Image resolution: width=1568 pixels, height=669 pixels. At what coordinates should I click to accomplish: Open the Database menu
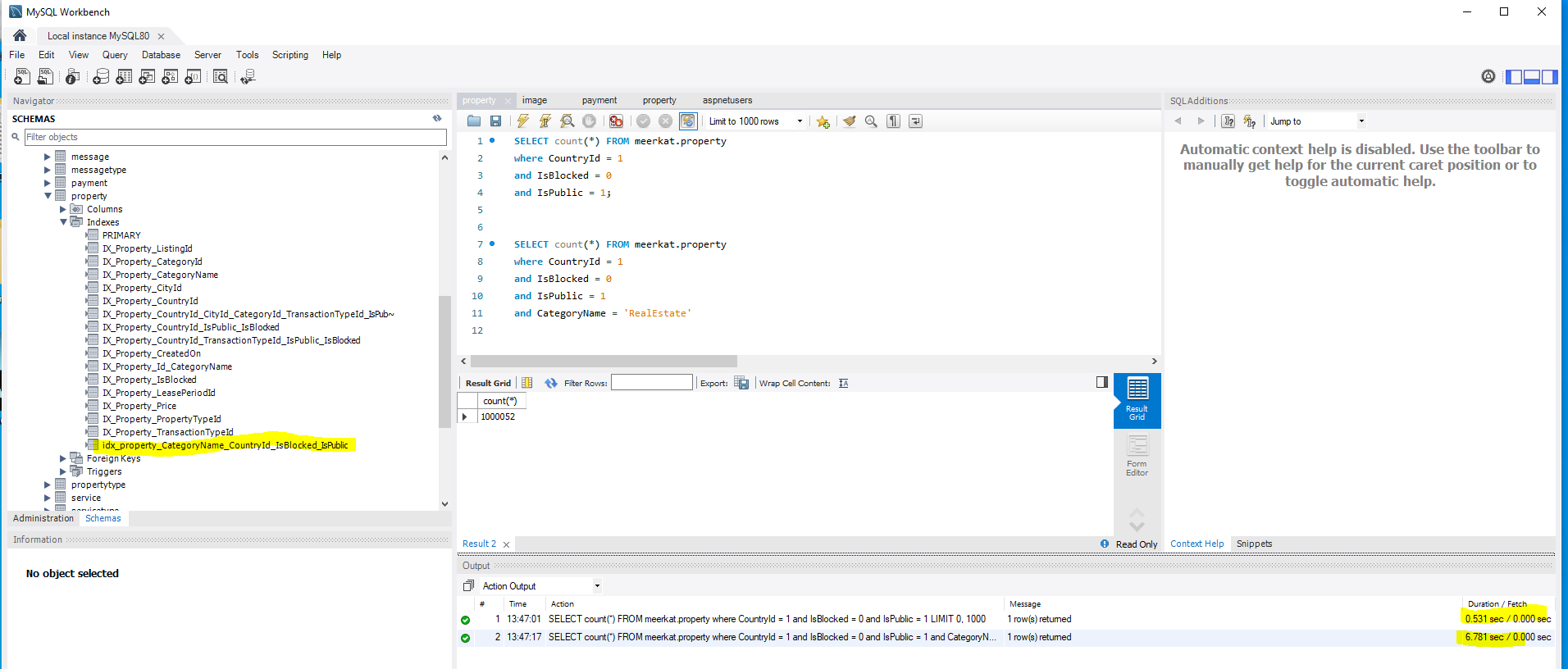pyautogui.click(x=161, y=55)
